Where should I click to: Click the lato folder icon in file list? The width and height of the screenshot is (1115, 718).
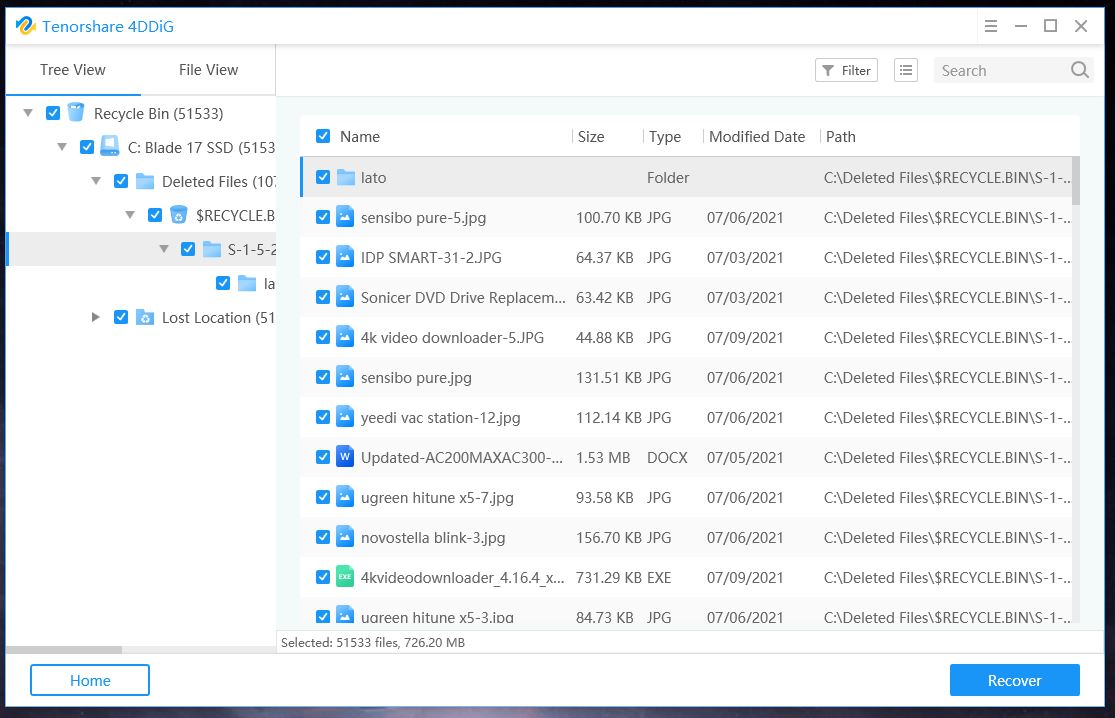tap(346, 177)
